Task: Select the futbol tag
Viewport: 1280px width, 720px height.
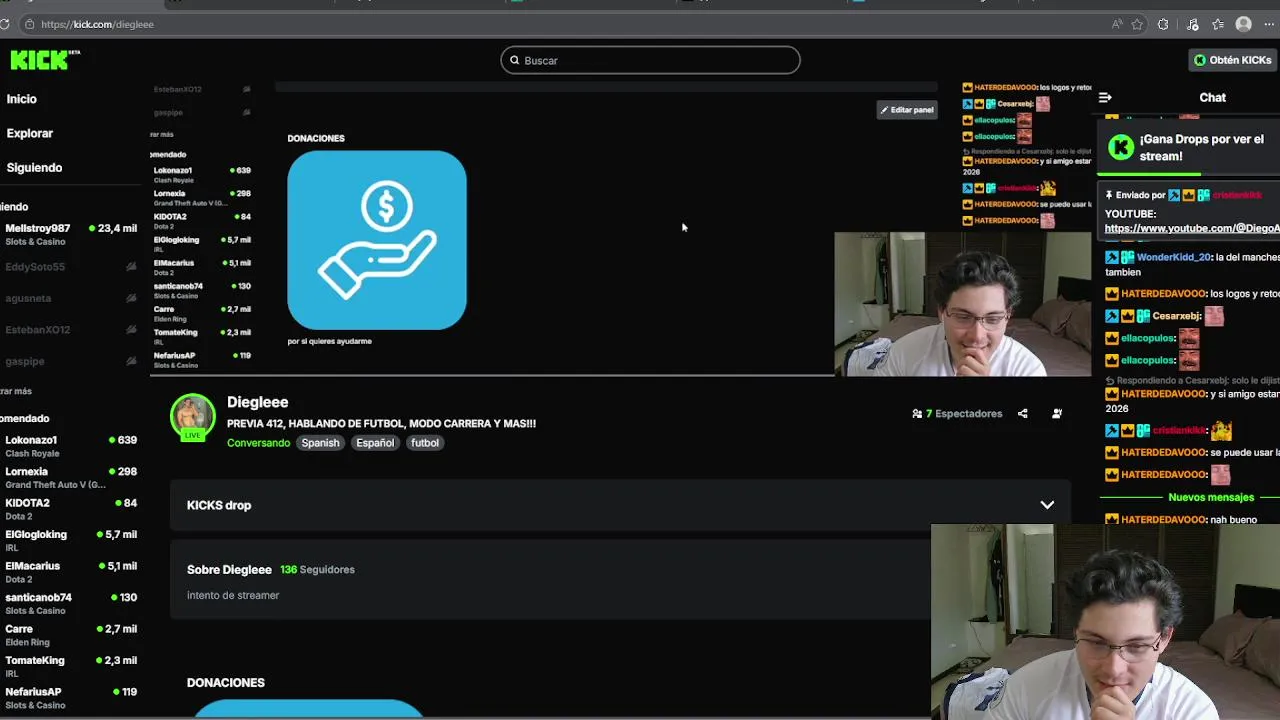Action: [x=425, y=443]
